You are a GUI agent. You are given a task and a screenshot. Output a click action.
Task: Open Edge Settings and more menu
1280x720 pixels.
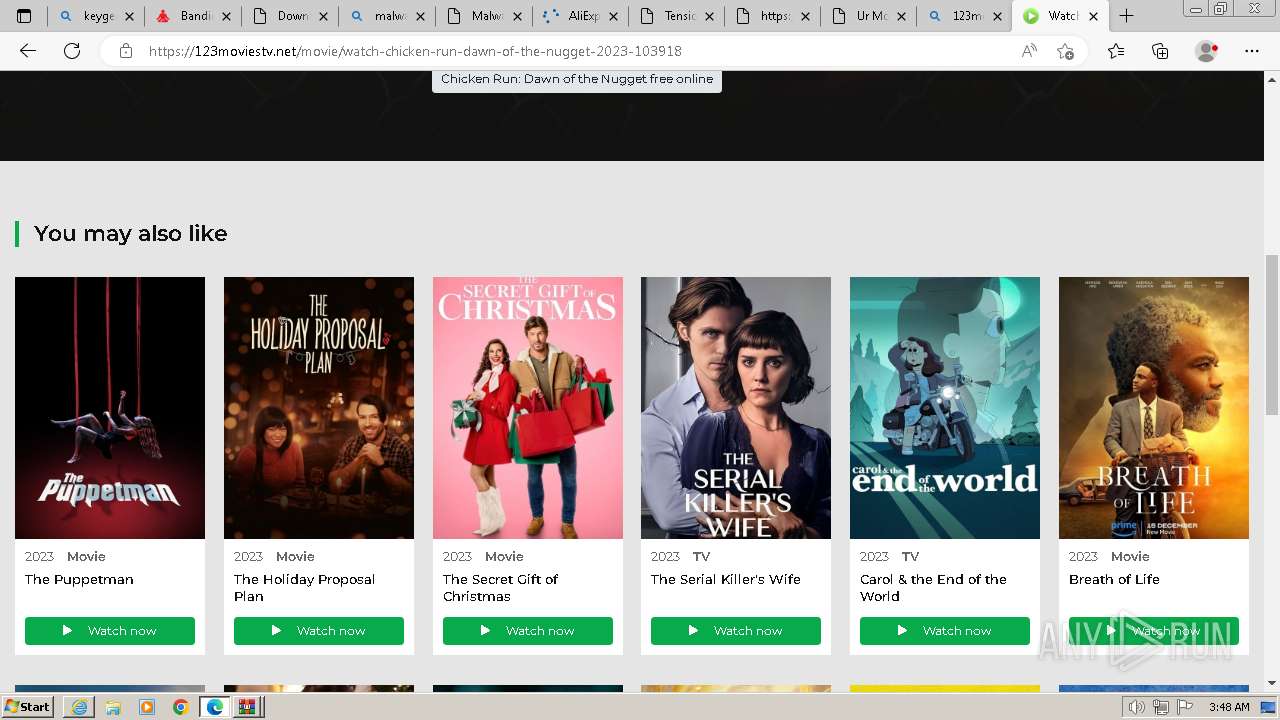coord(1252,51)
